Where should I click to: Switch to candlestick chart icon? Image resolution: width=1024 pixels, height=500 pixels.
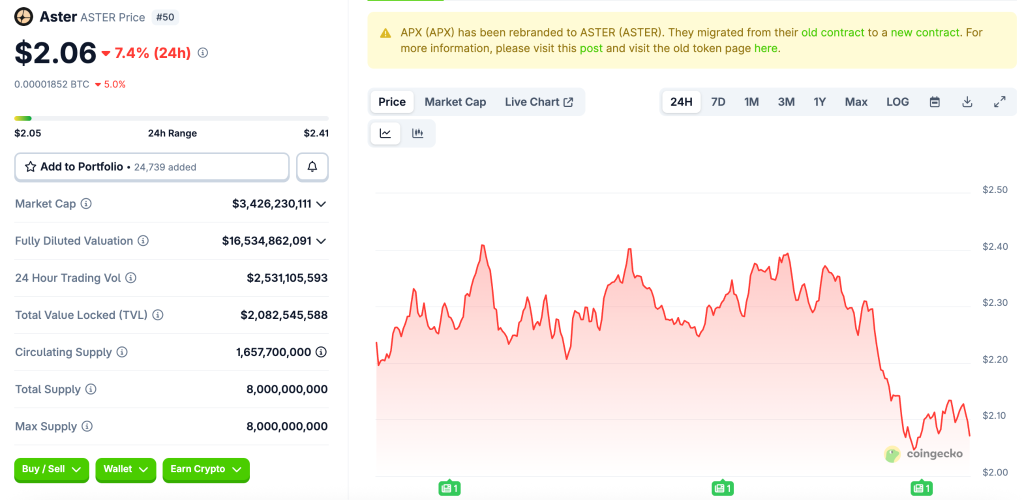(417, 133)
